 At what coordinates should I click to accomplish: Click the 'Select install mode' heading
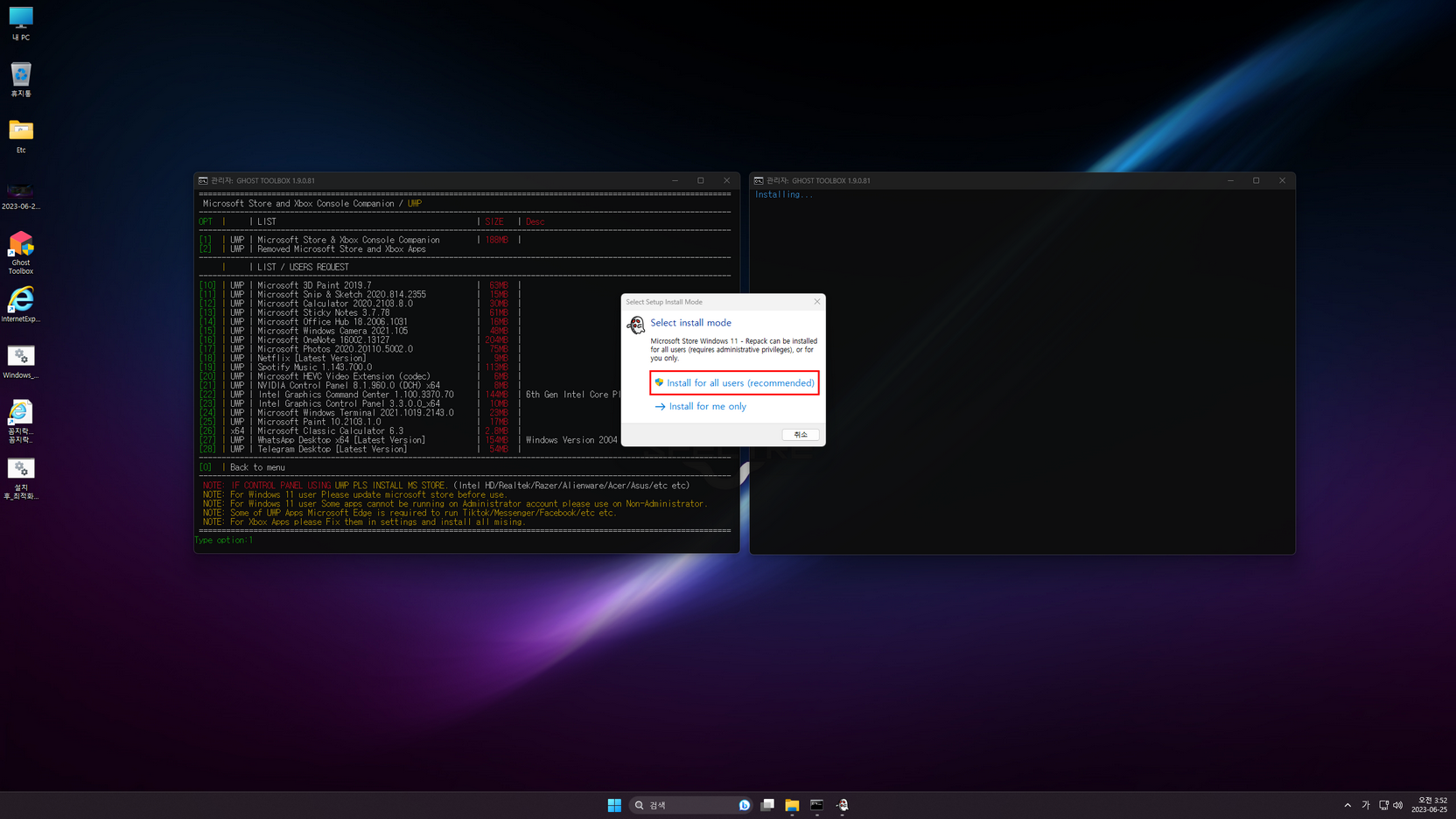point(690,323)
